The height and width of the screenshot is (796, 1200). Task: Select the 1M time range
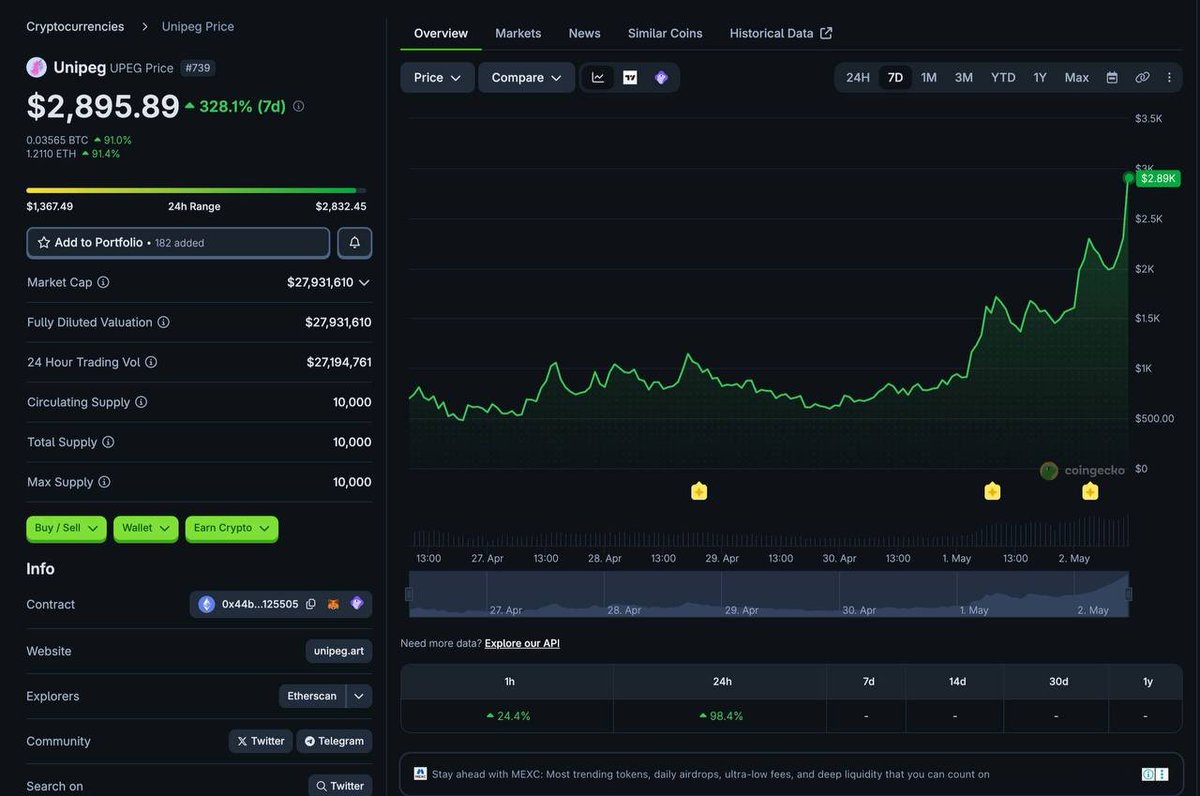point(929,78)
